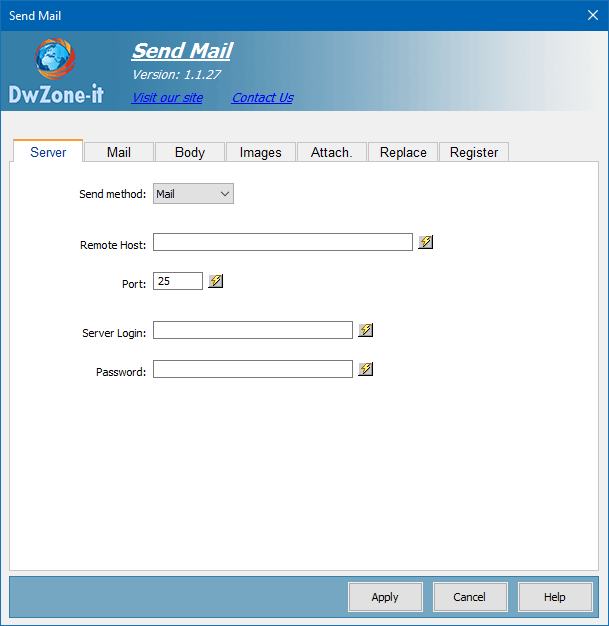Switch to the Mail tab
Image resolution: width=609 pixels, height=626 pixels.
pyautogui.click(x=119, y=152)
